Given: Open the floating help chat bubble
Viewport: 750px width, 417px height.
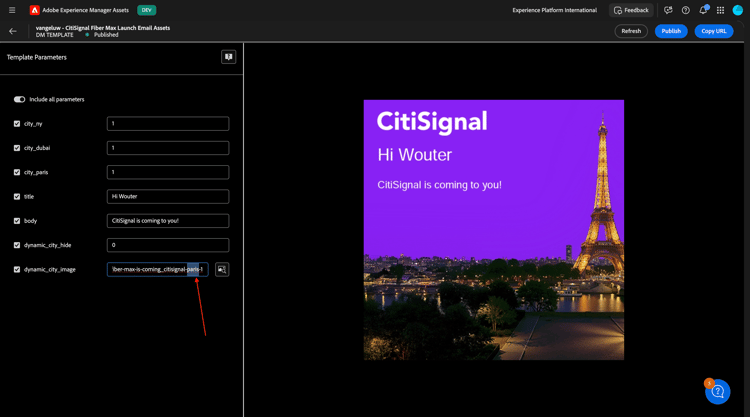Looking at the screenshot, I should [x=717, y=392].
